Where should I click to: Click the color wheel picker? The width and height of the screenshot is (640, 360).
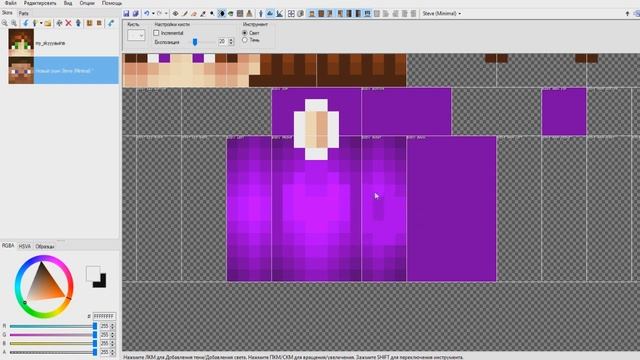(44, 287)
